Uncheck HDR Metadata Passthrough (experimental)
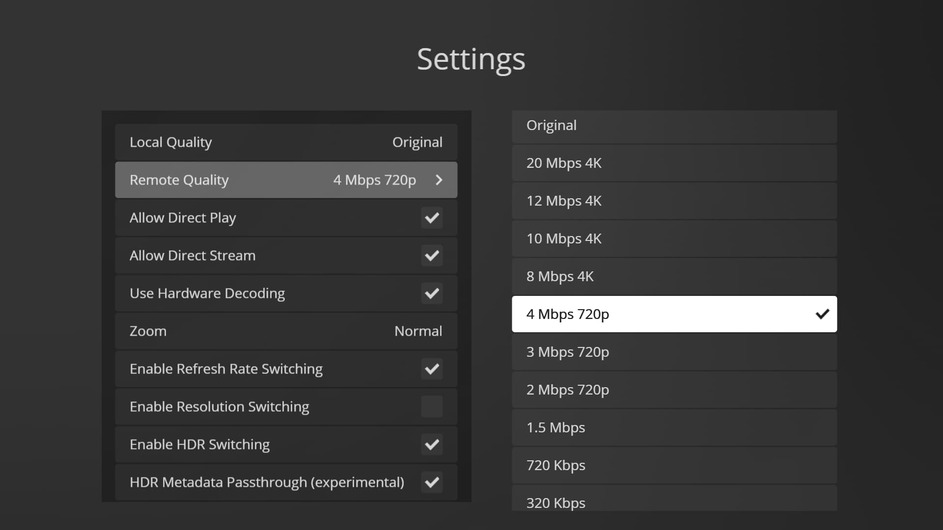 click(x=431, y=482)
